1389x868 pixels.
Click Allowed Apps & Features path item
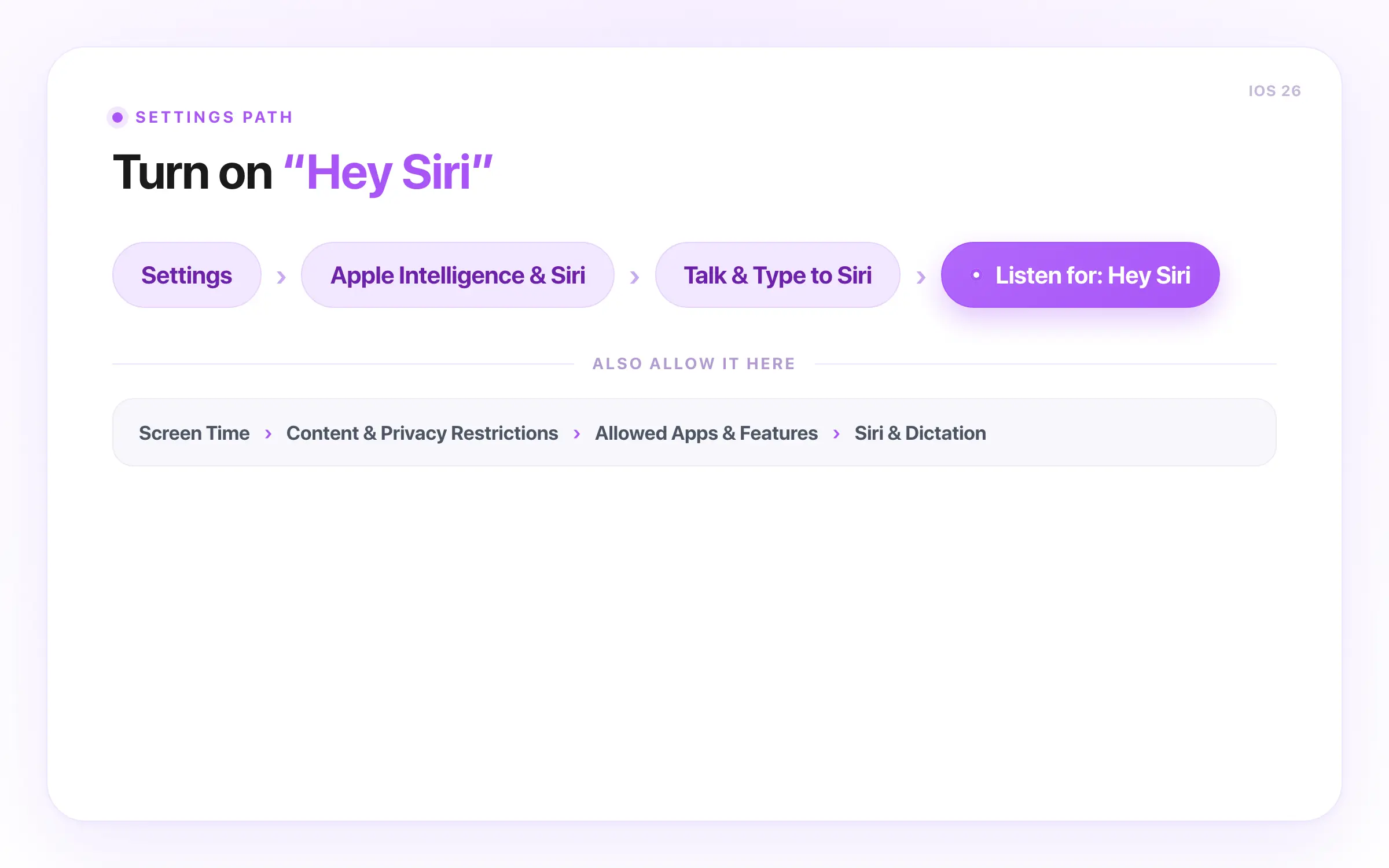706,433
